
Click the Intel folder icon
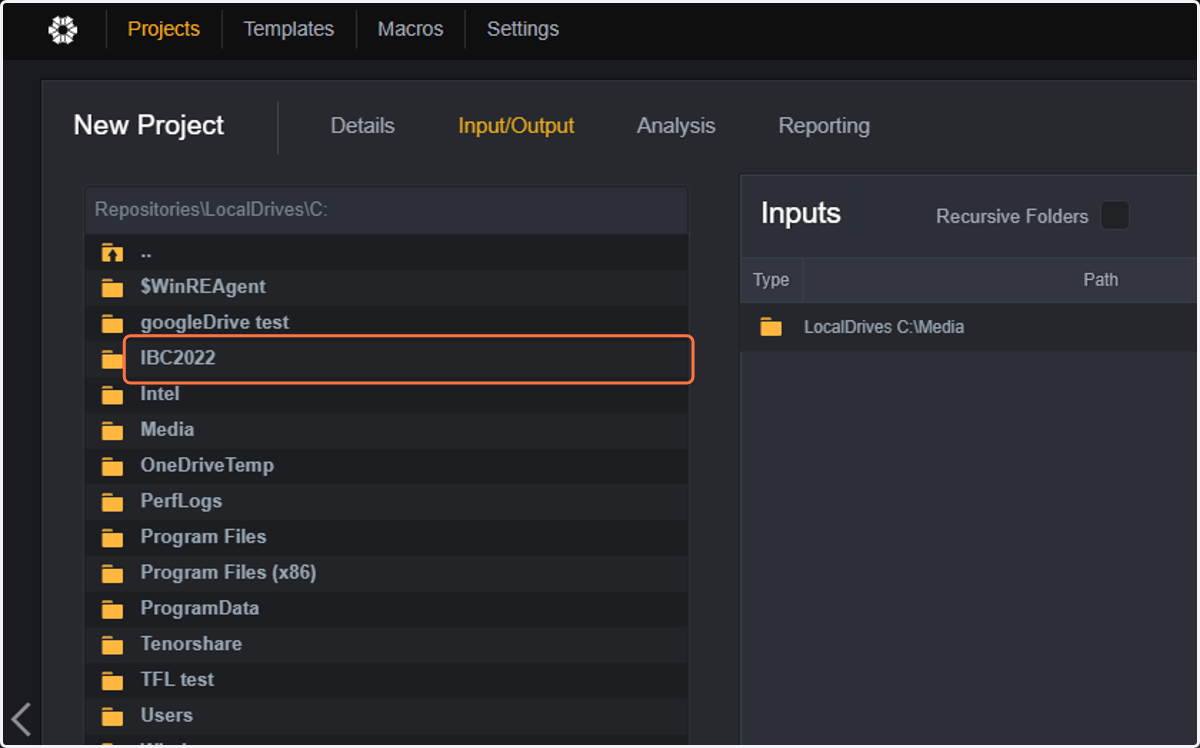tap(112, 395)
